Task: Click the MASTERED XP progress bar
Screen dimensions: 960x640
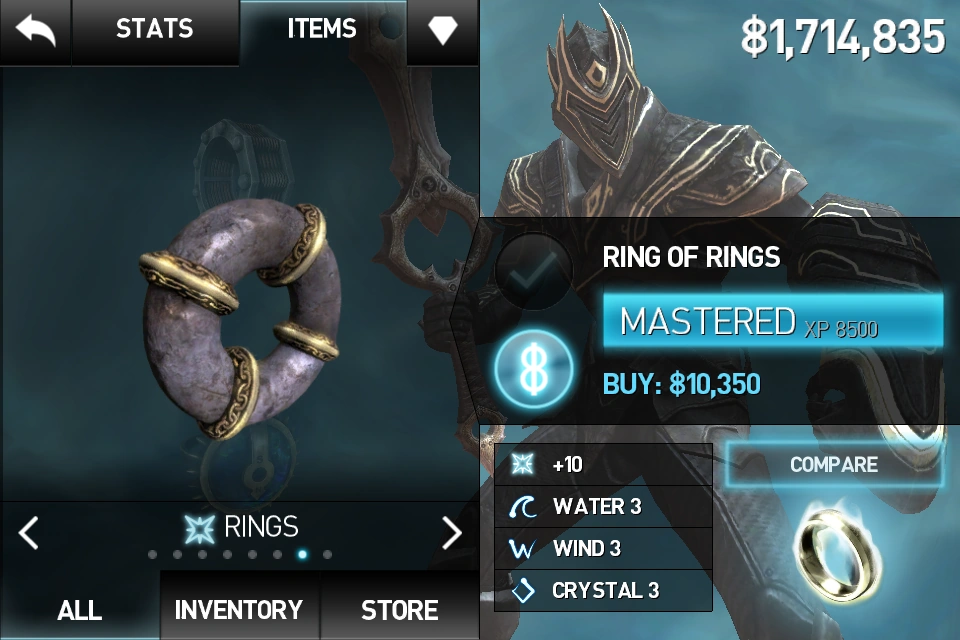Action: point(773,321)
